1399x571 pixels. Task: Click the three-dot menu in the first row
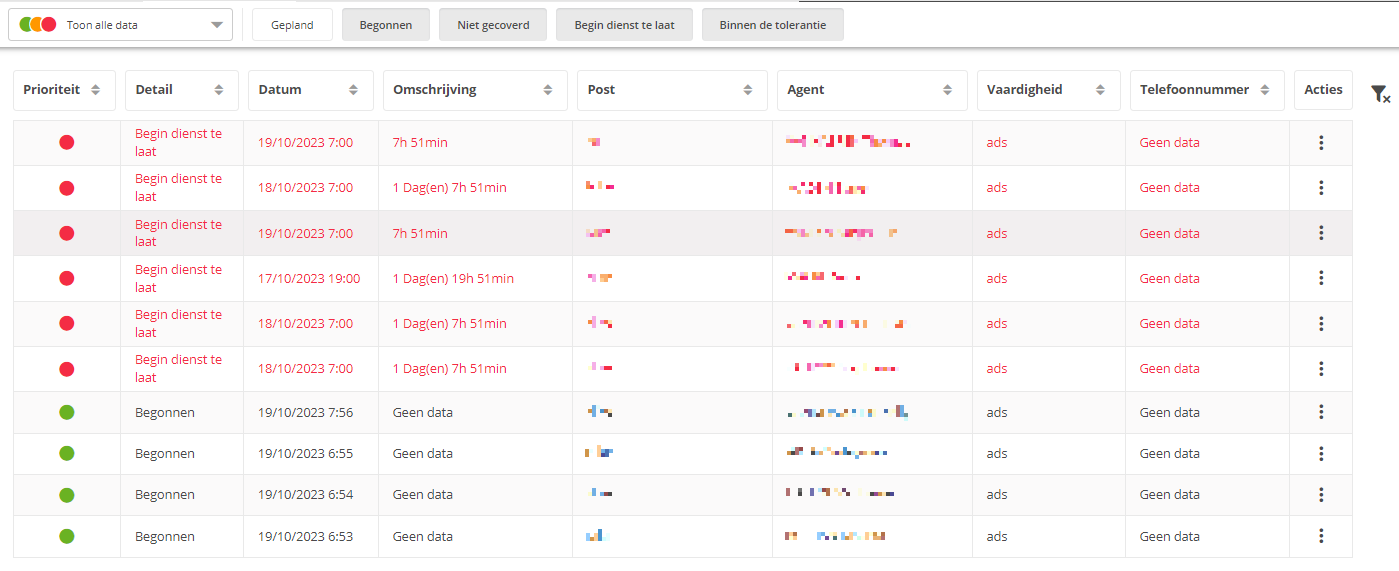point(1321,142)
